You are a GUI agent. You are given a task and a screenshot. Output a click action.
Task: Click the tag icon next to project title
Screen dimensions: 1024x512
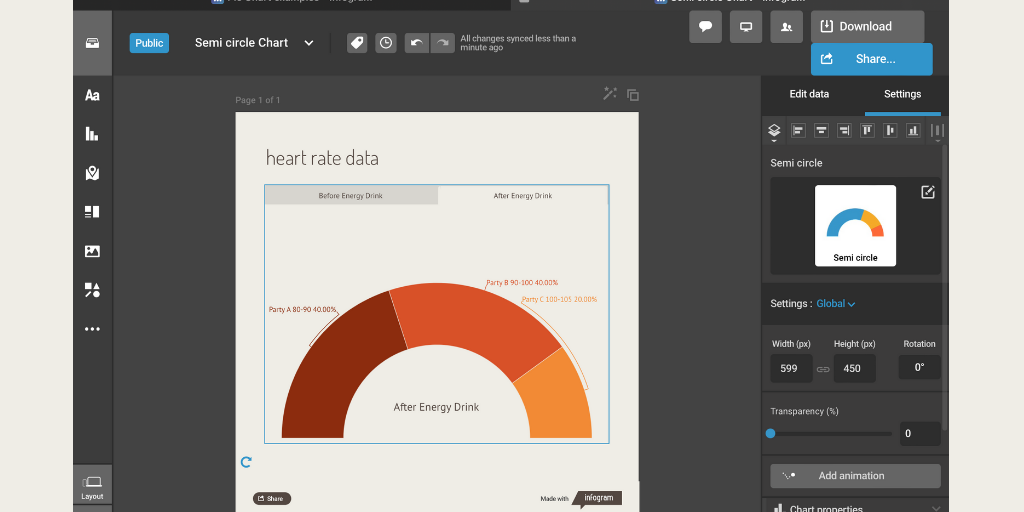pos(357,43)
